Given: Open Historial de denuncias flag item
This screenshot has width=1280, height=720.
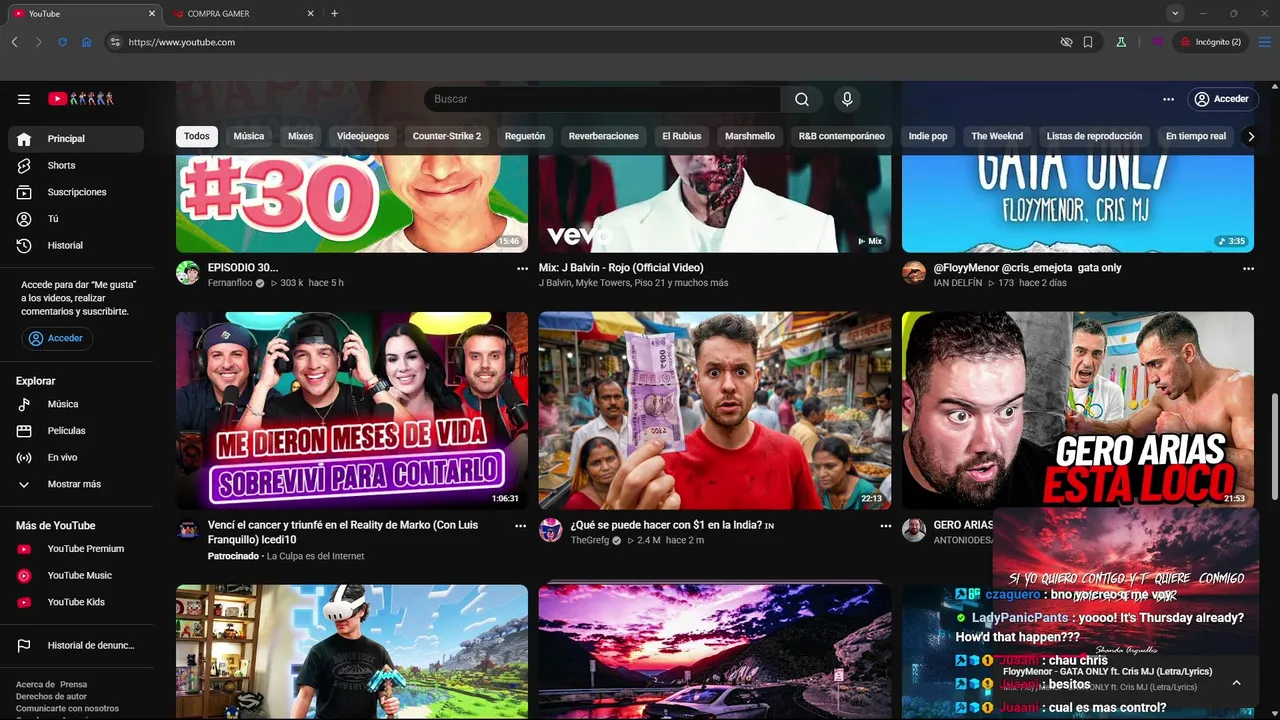Looking at the screenshot, I should click(76, 646).
